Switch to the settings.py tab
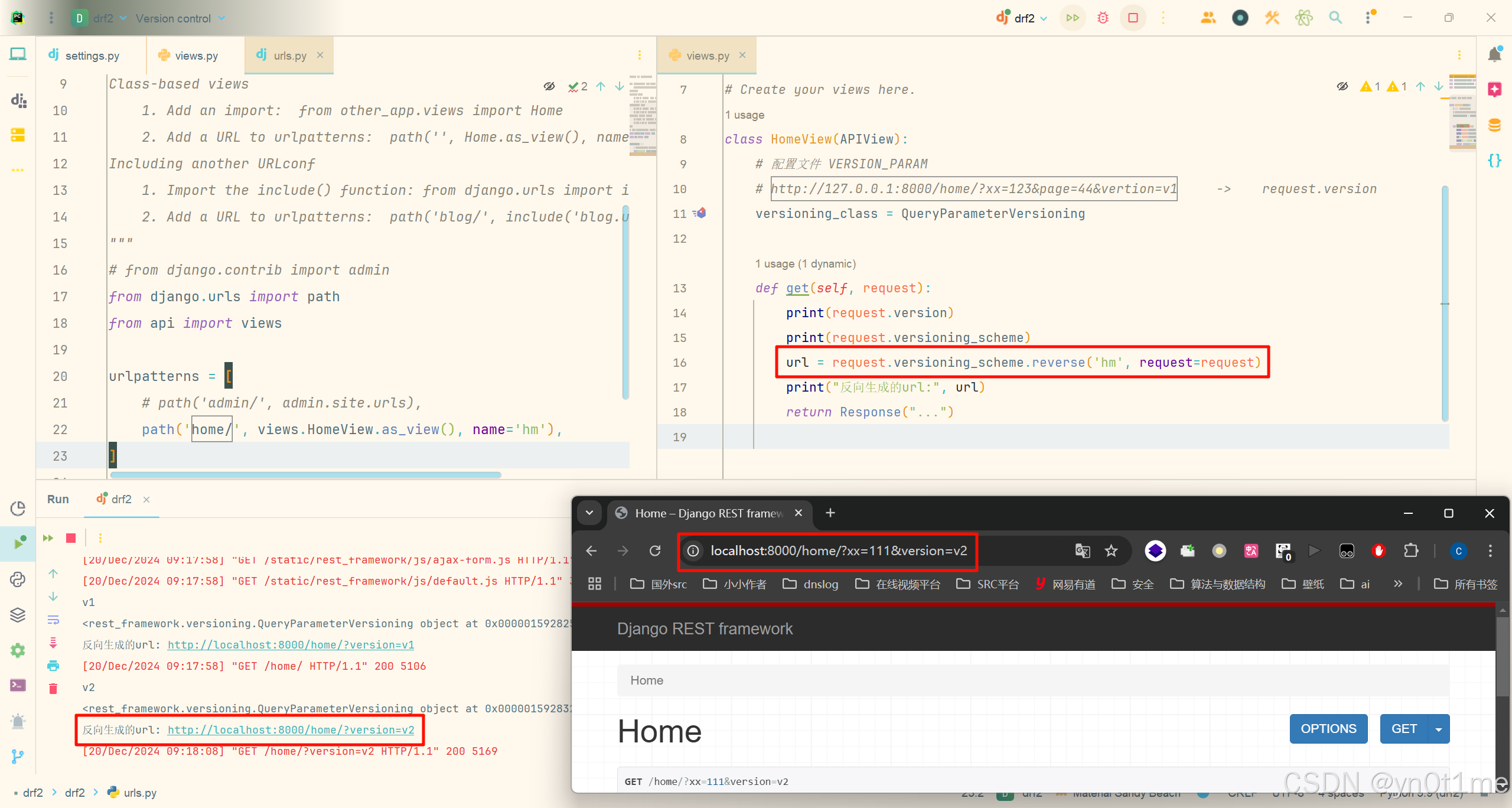Image resolution: width=1512 pixels, height=808 pixels. (x=92, y=56)
